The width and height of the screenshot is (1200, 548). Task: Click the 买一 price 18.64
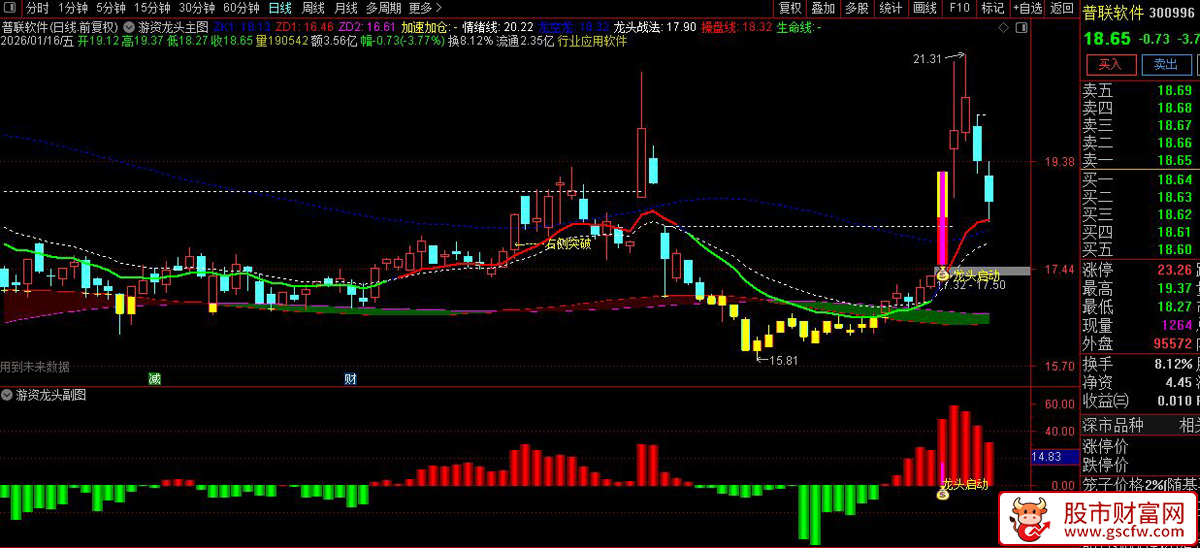coord(1175,180)
